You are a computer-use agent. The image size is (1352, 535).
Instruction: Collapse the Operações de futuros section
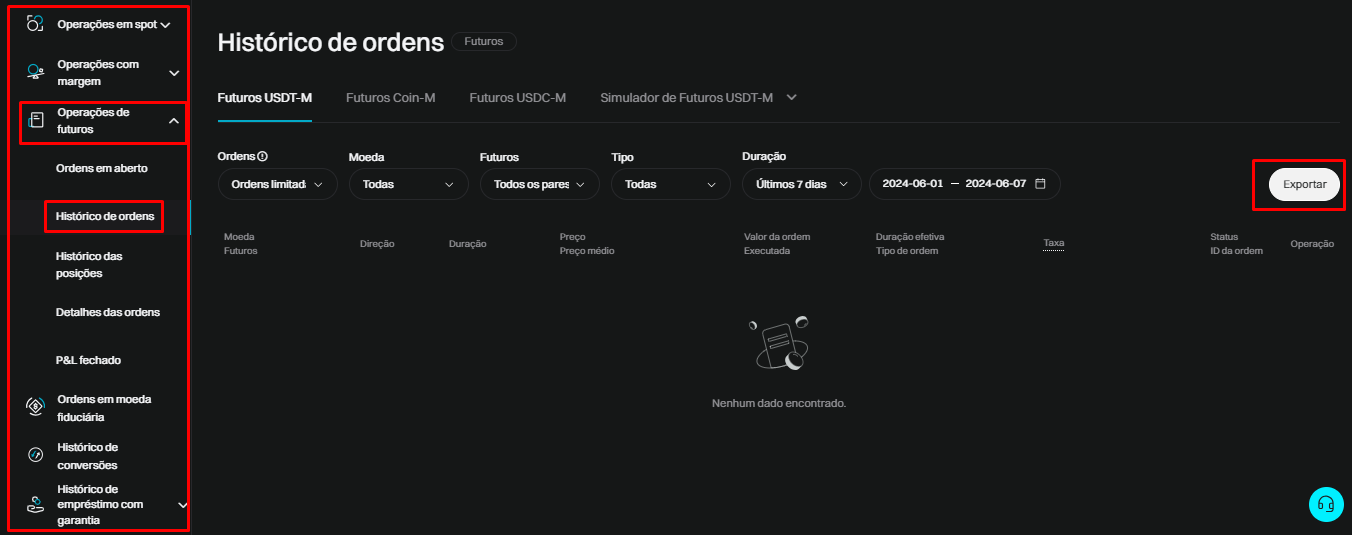coord(173,121)
